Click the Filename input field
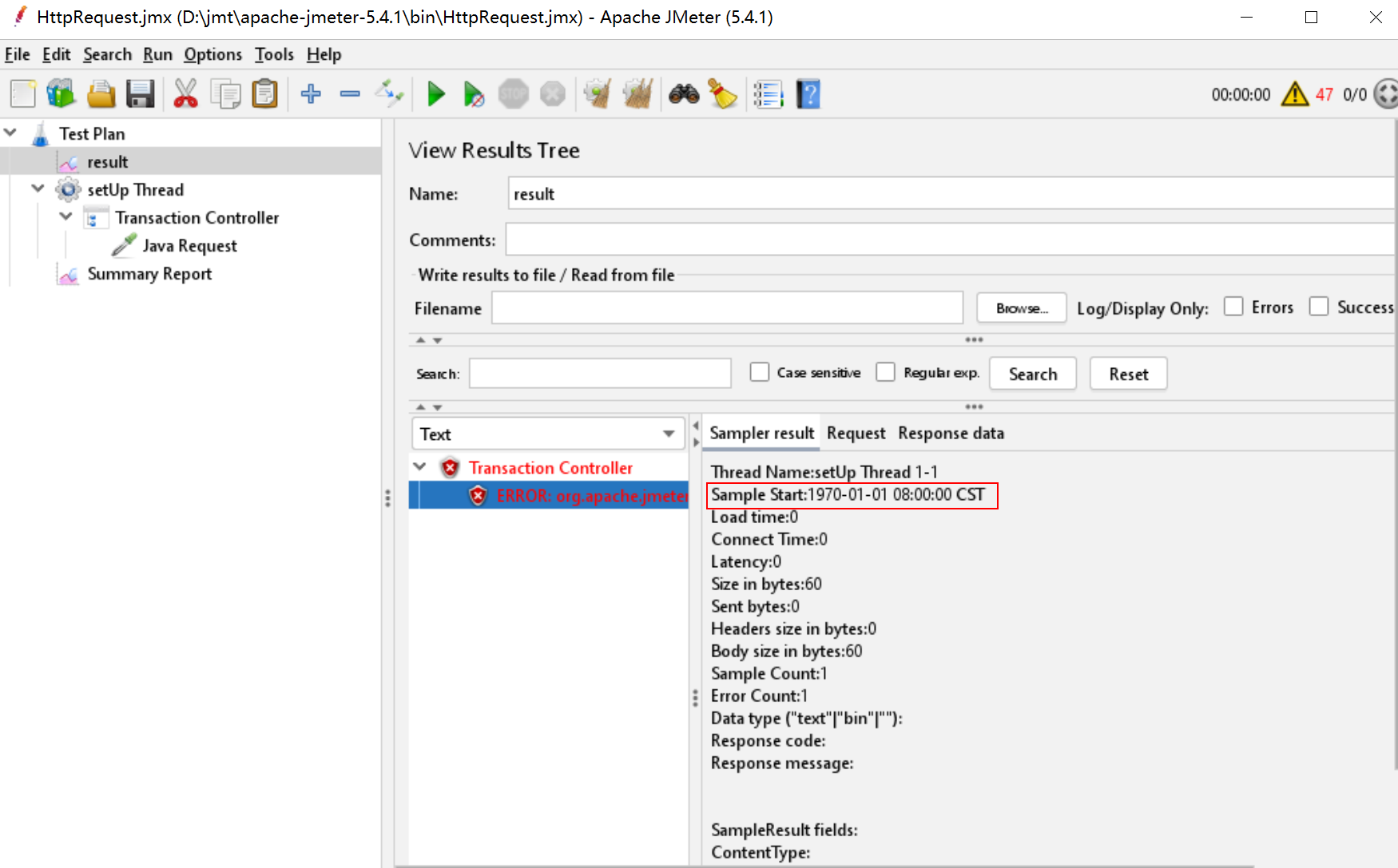 [x=727, y=308]
